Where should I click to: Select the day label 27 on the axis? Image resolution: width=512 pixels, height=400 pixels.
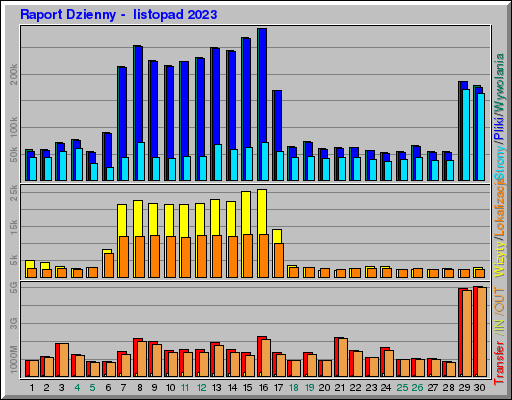tap(433, 388)
